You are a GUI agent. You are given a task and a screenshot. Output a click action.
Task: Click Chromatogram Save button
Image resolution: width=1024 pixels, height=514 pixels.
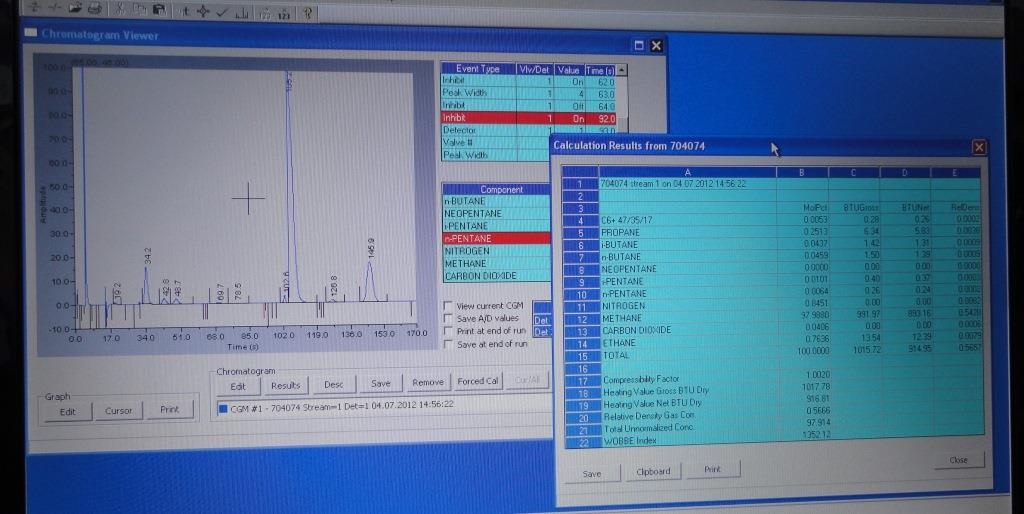381,383
